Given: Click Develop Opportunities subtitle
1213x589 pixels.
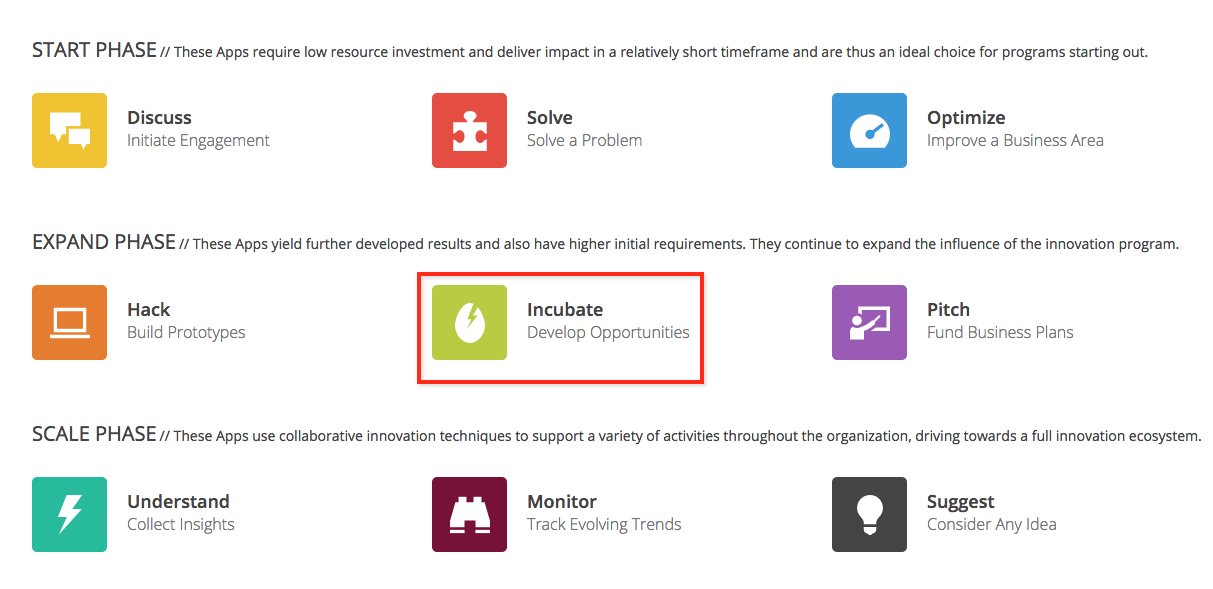Looking at the screenshot, I should [x=608, y=333].
